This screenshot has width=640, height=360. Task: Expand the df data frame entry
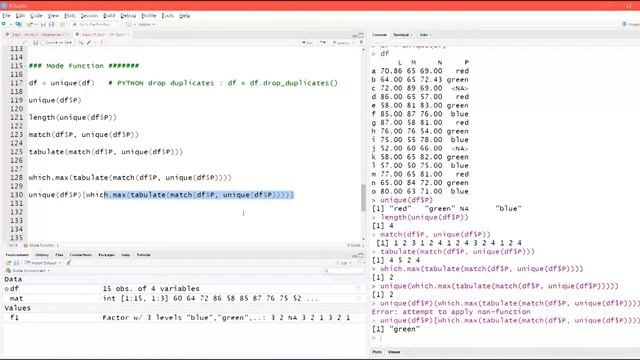7,289
